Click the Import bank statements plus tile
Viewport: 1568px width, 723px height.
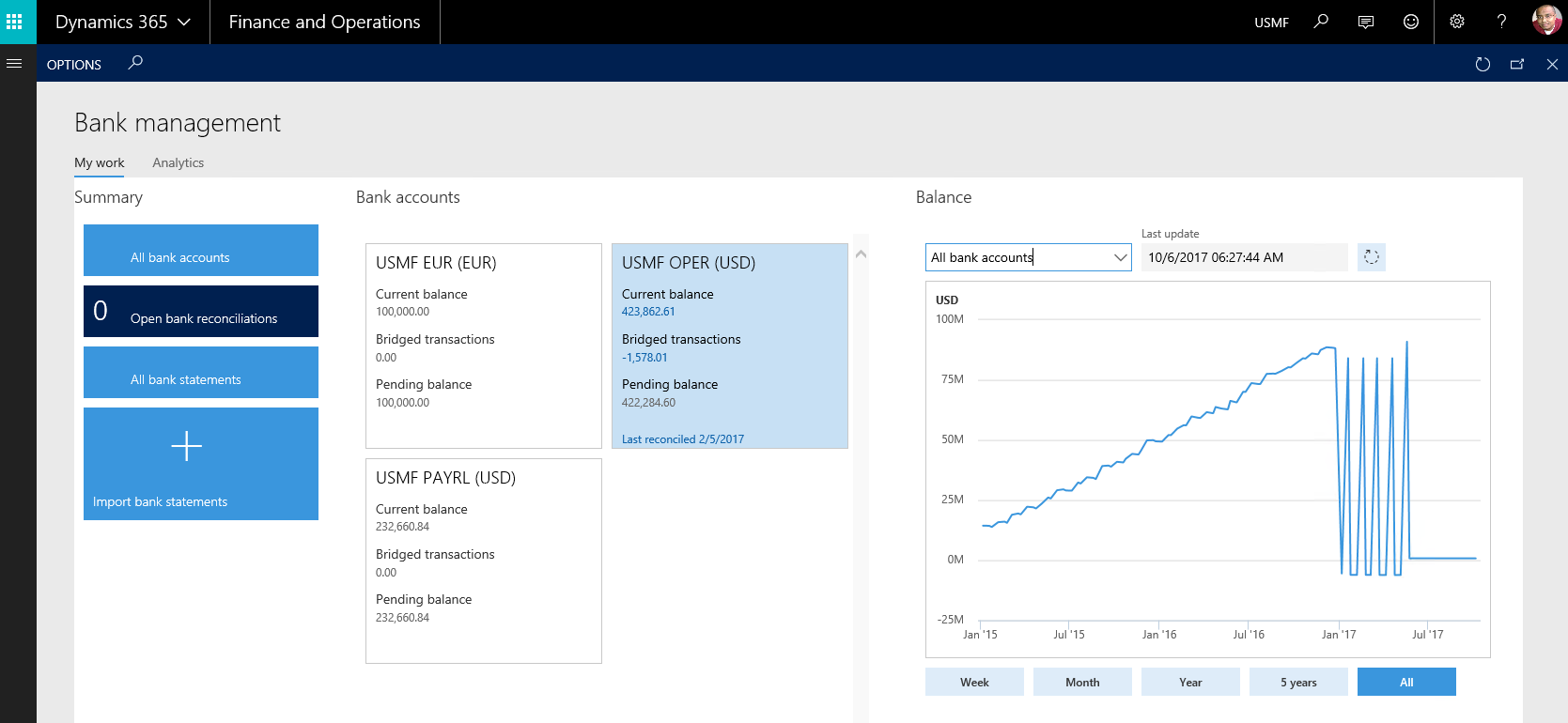click(201, 464)
